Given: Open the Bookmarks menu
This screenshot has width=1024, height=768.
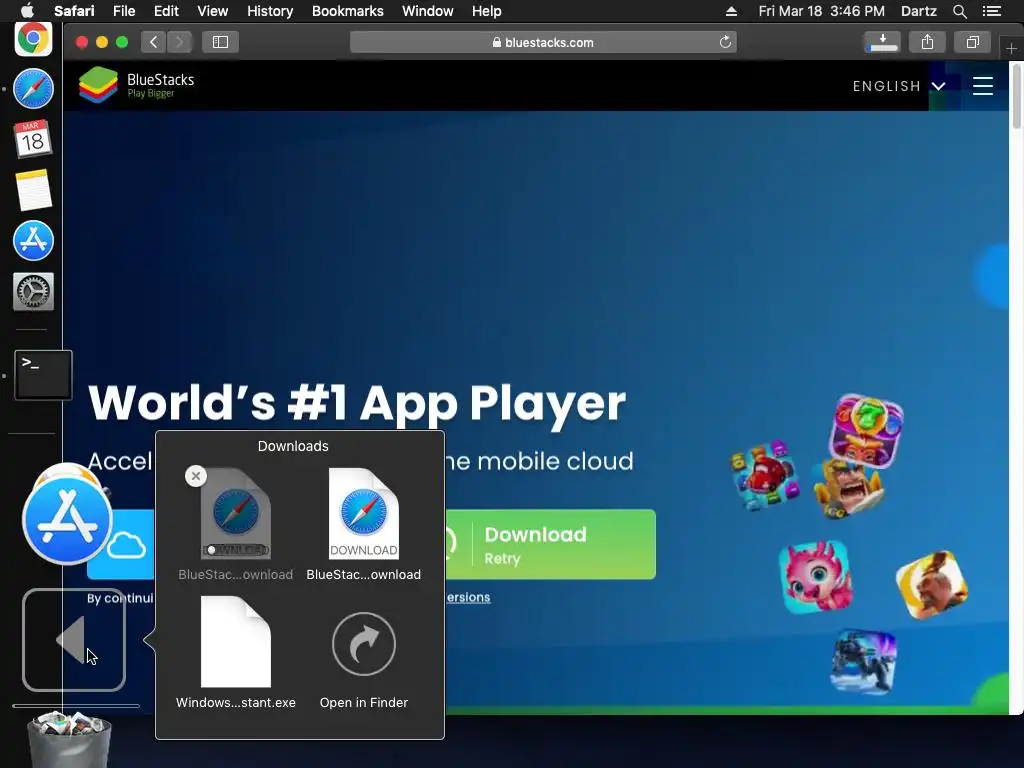Looking at the screenshot, I should 347,11.
